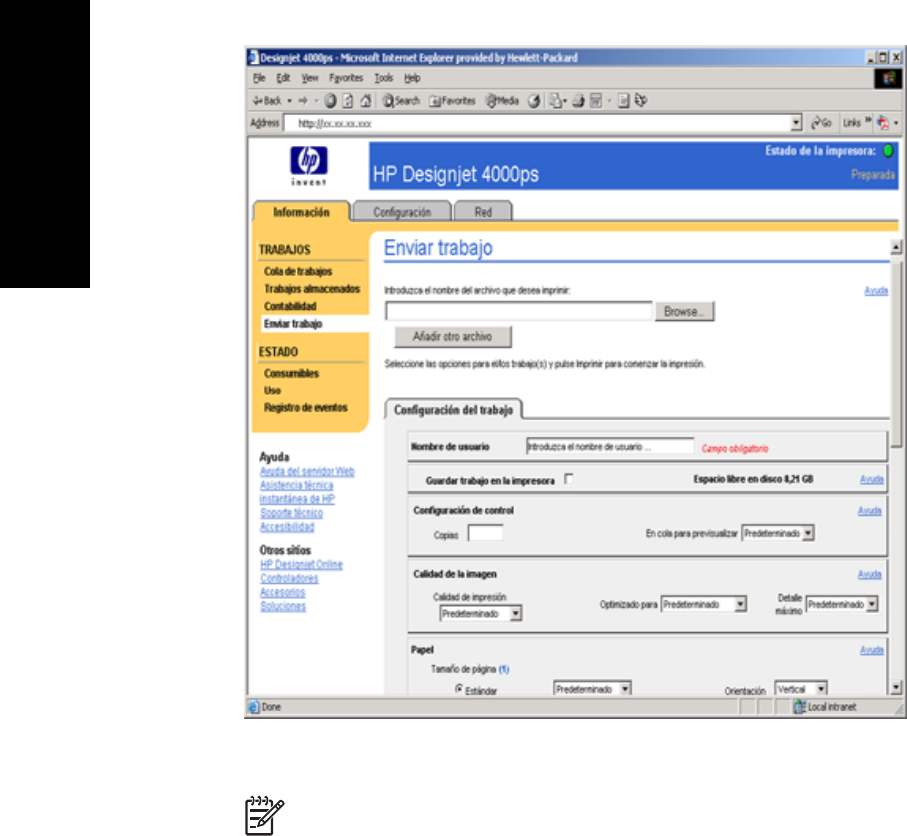Open the Optimizado para dropdown
The height and width of the screenshot is (836, 907).
click(x=704, y=604)
